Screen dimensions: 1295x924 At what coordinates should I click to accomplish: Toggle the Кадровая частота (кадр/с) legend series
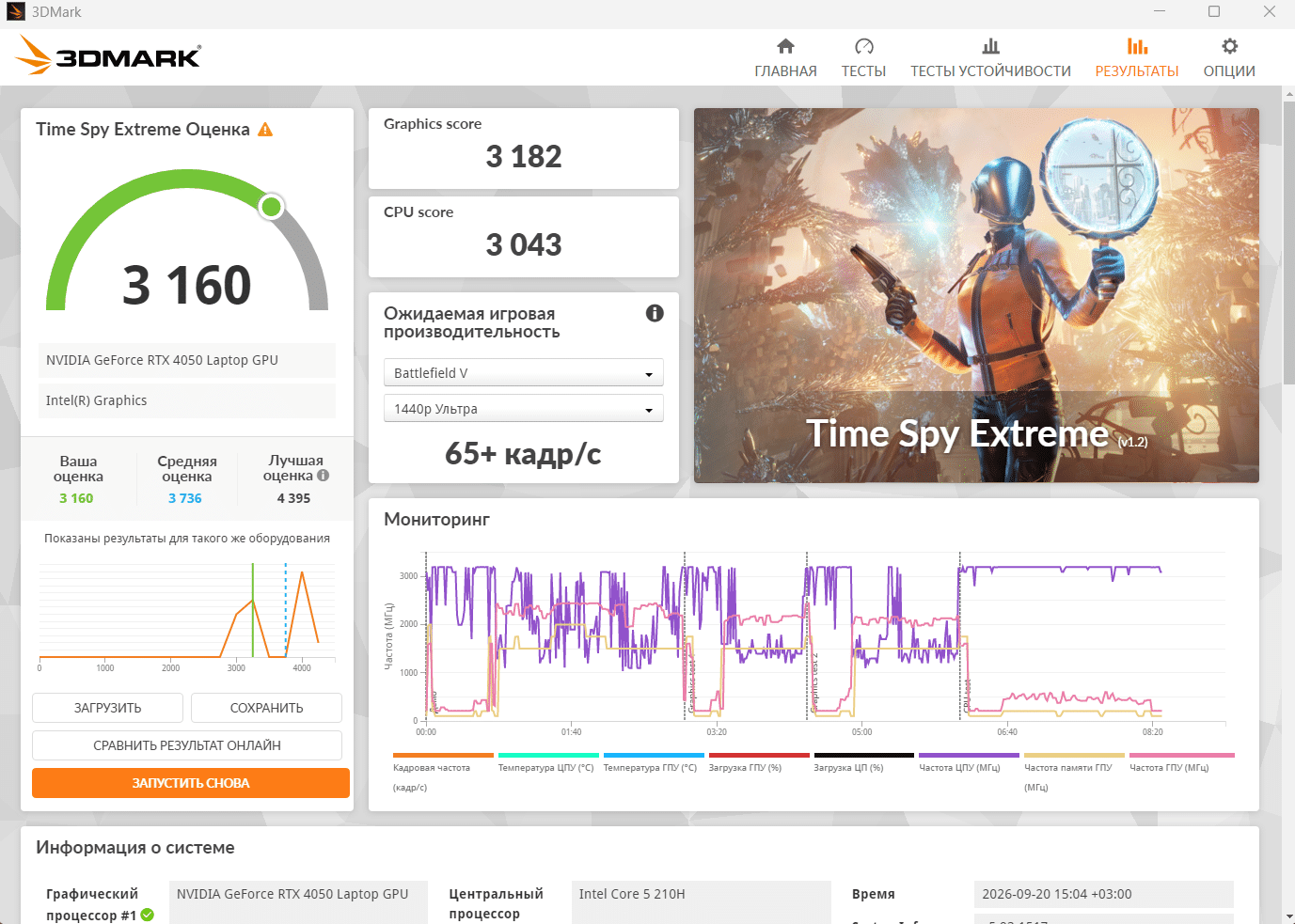pos(443,773)
